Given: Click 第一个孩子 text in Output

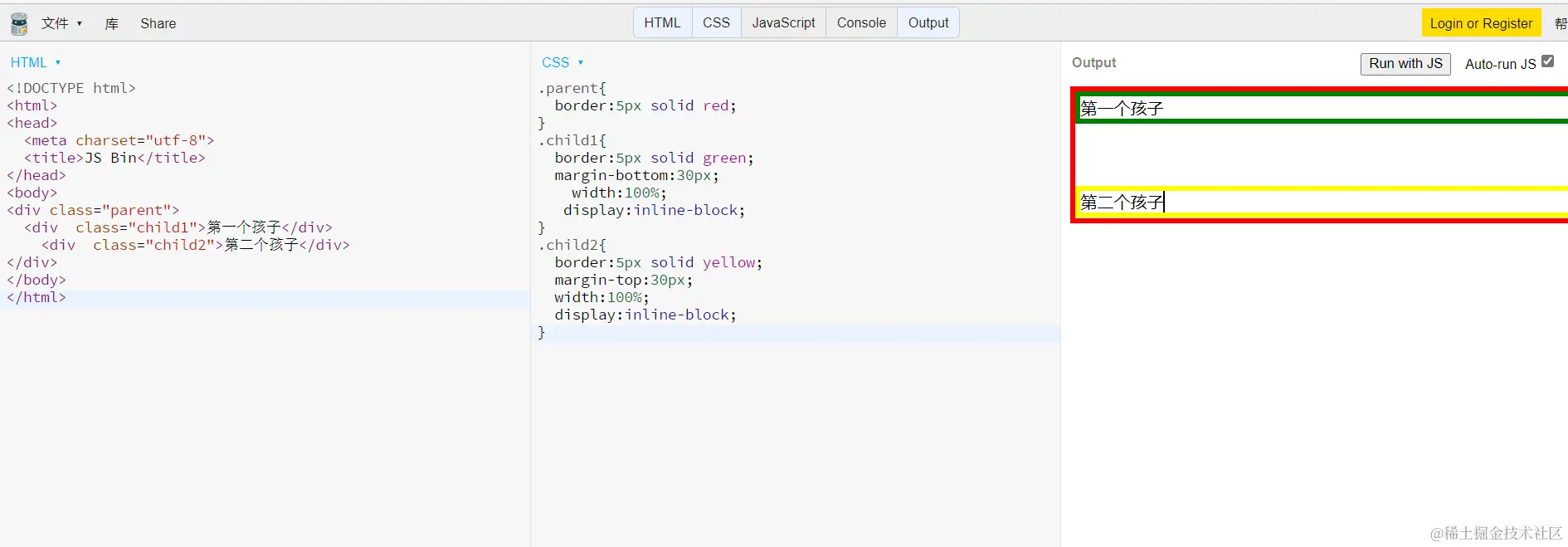Looking at the screenshot, I should pos(1122,108).
